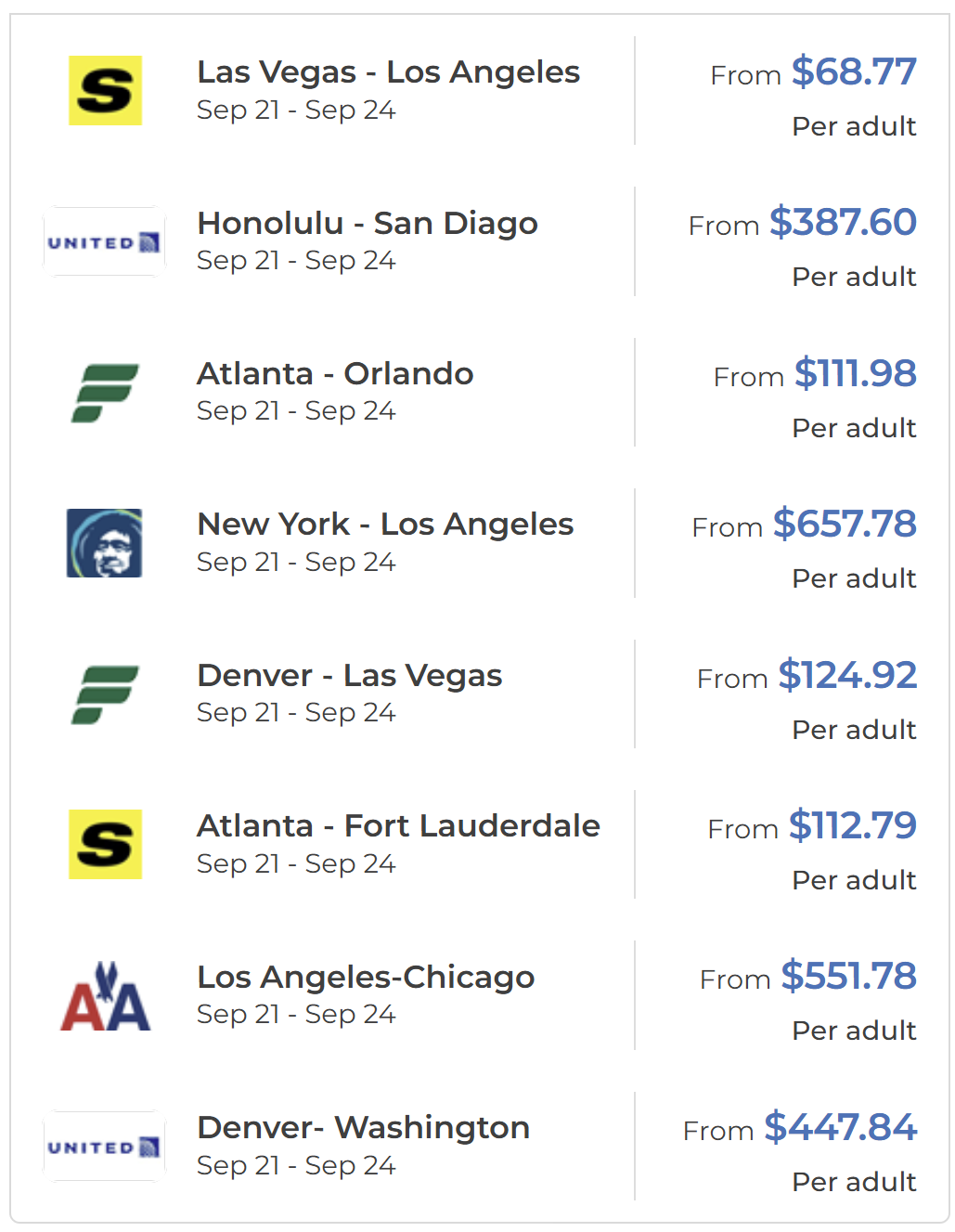Screen dimensions: 955x1232
Task: Click Spirit logo beside Atlanta - Fort Lauderdale
Action: point(105,844)
